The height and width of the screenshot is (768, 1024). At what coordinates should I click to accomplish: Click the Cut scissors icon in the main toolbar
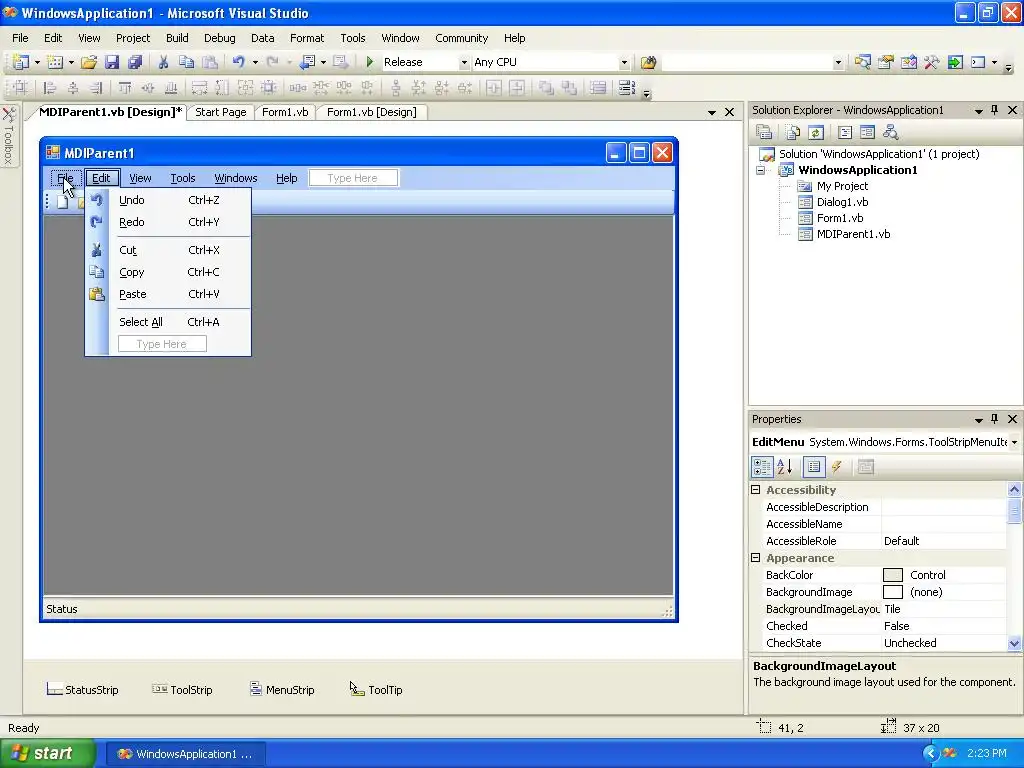tap(163, 62)
